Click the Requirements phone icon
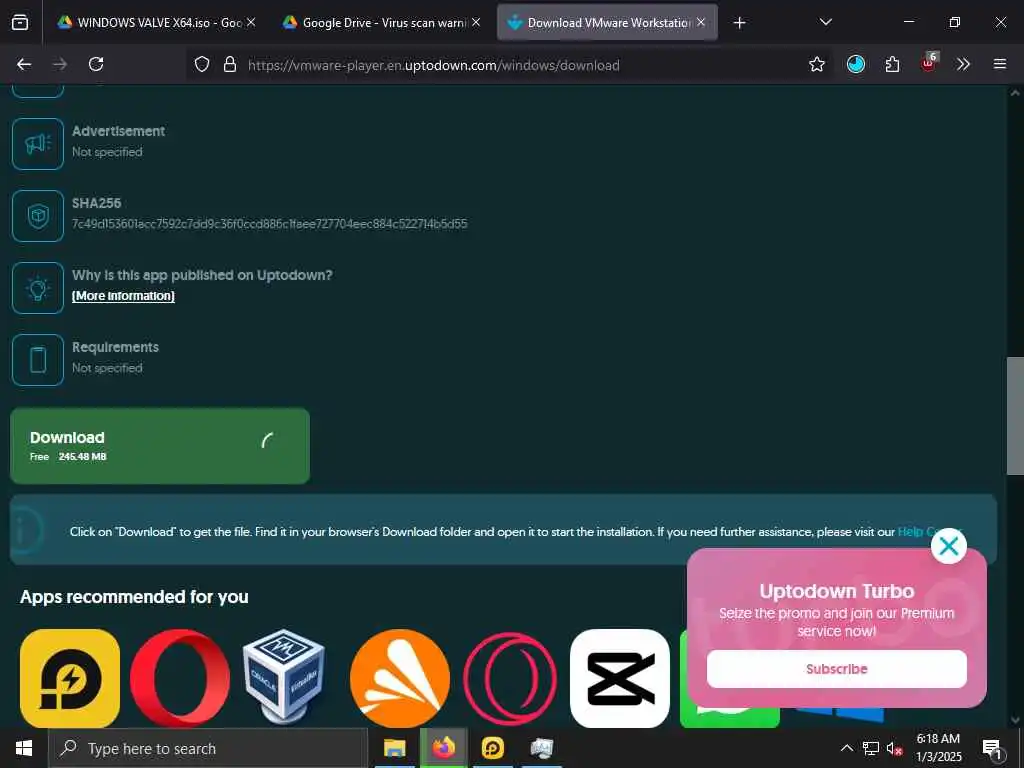Image resolution: width=1024 pixels, height=768 pixels. [x=38, y=360]
